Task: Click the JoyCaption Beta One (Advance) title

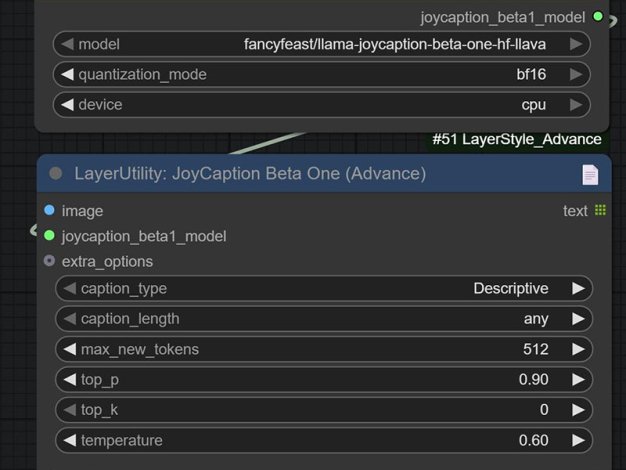Action: coord(250,174)
